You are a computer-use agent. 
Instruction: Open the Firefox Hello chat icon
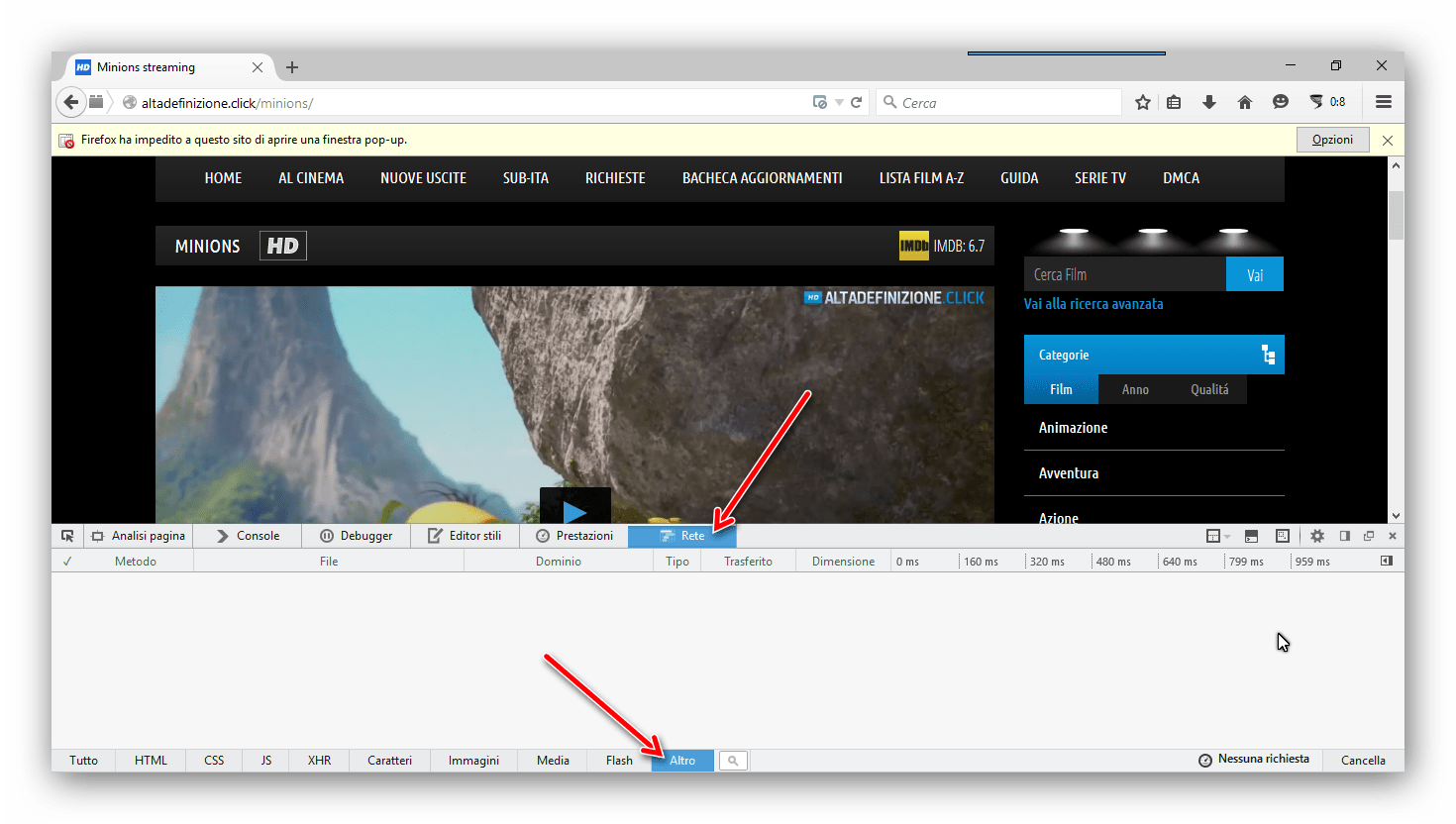coord(1281,102)
